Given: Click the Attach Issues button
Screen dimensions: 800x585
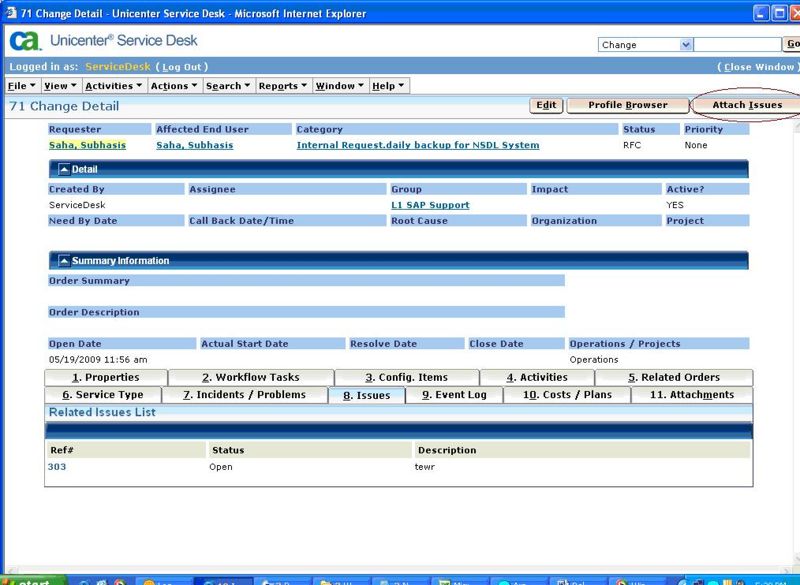Looking at the screenshot, I should pos(747,105).
